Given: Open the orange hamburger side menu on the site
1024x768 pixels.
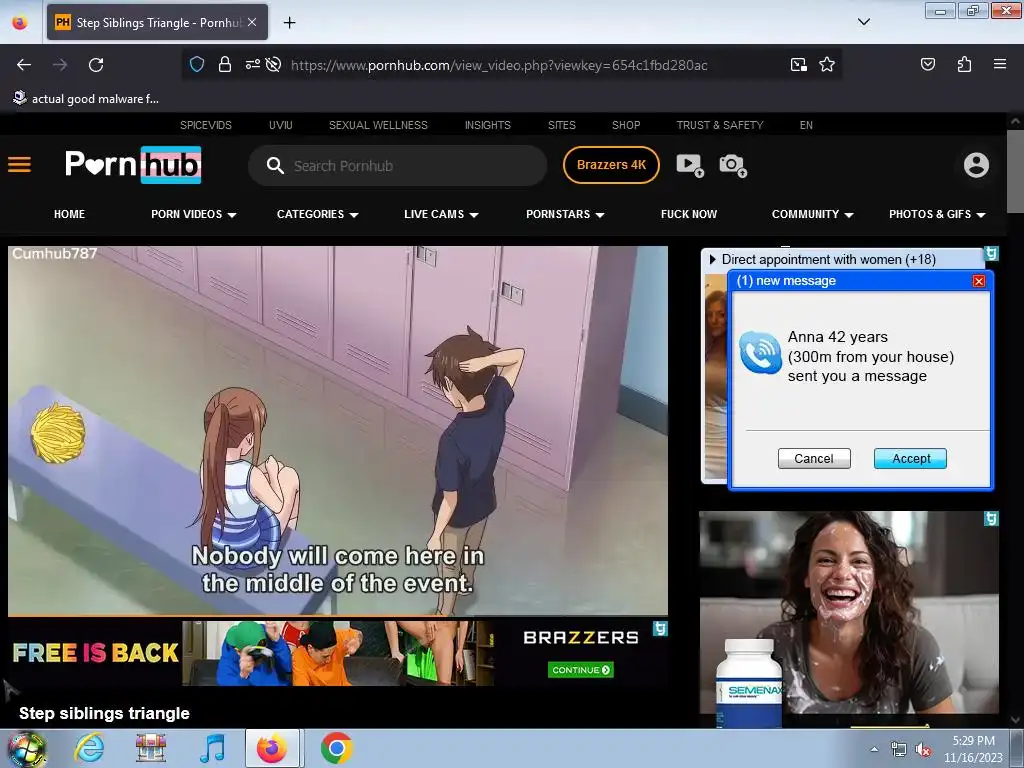Looking at the screenshot, I should point(20,165).
